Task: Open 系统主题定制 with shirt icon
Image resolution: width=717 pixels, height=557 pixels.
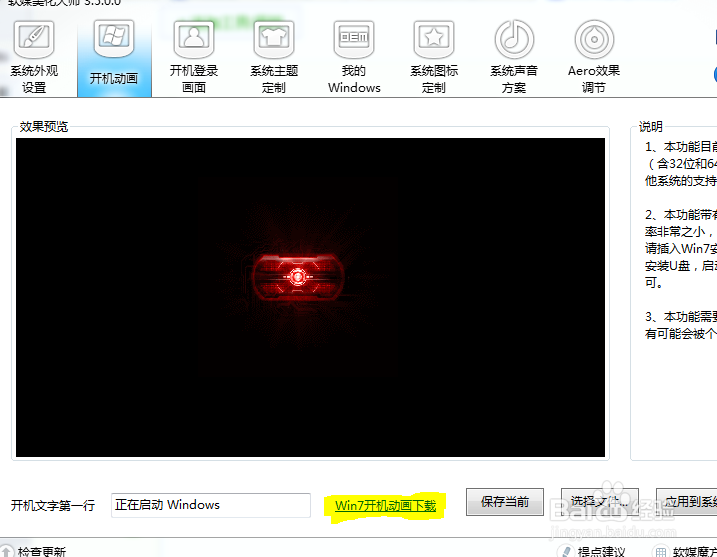Action: pyautogui.click(x=274, y=57)
